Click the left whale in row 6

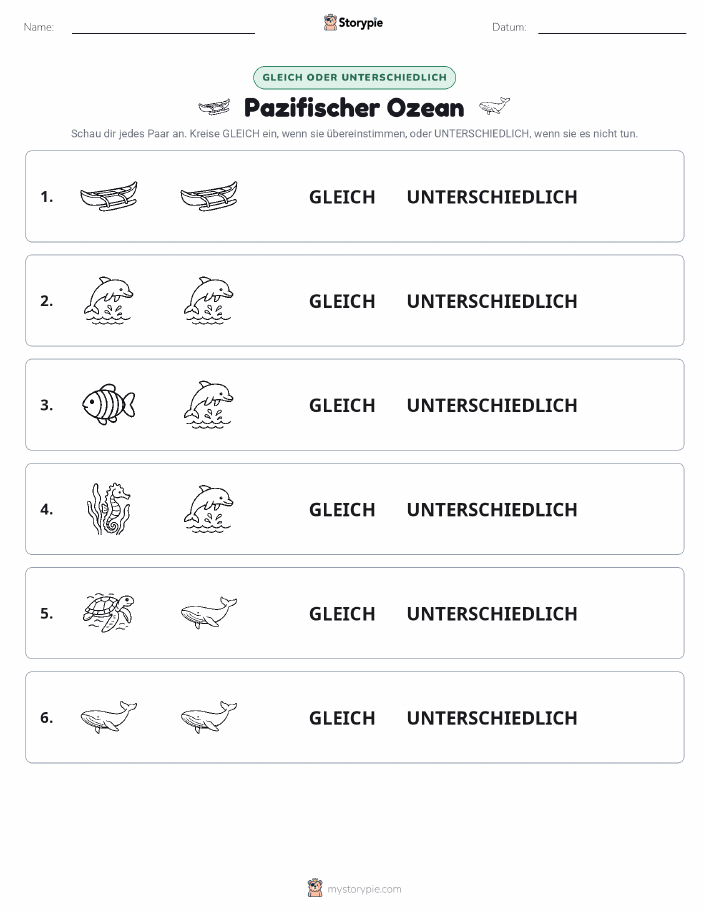109,717
